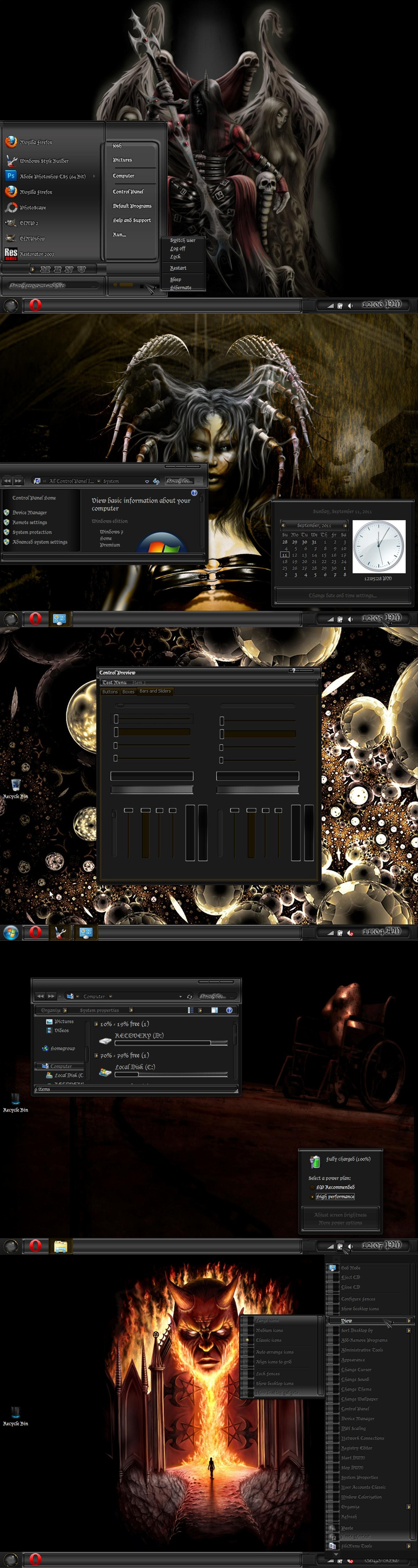Open System protection shield link
The height and width of the screenshot is (1568, 418).
click(x=7, y=532)
